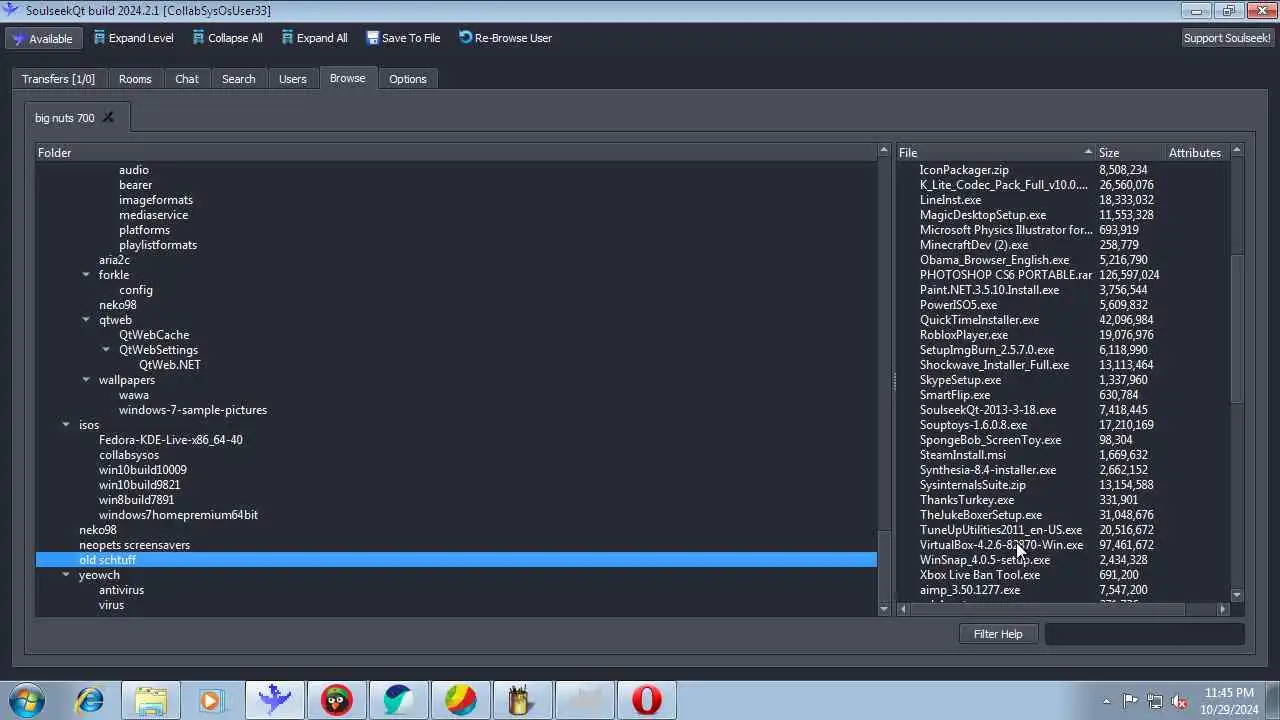The image size is (1280, 720).
Task: Click the taskbar clock showing 11:45 PM
Action: pyautogui.click(x=1229, y=700)
